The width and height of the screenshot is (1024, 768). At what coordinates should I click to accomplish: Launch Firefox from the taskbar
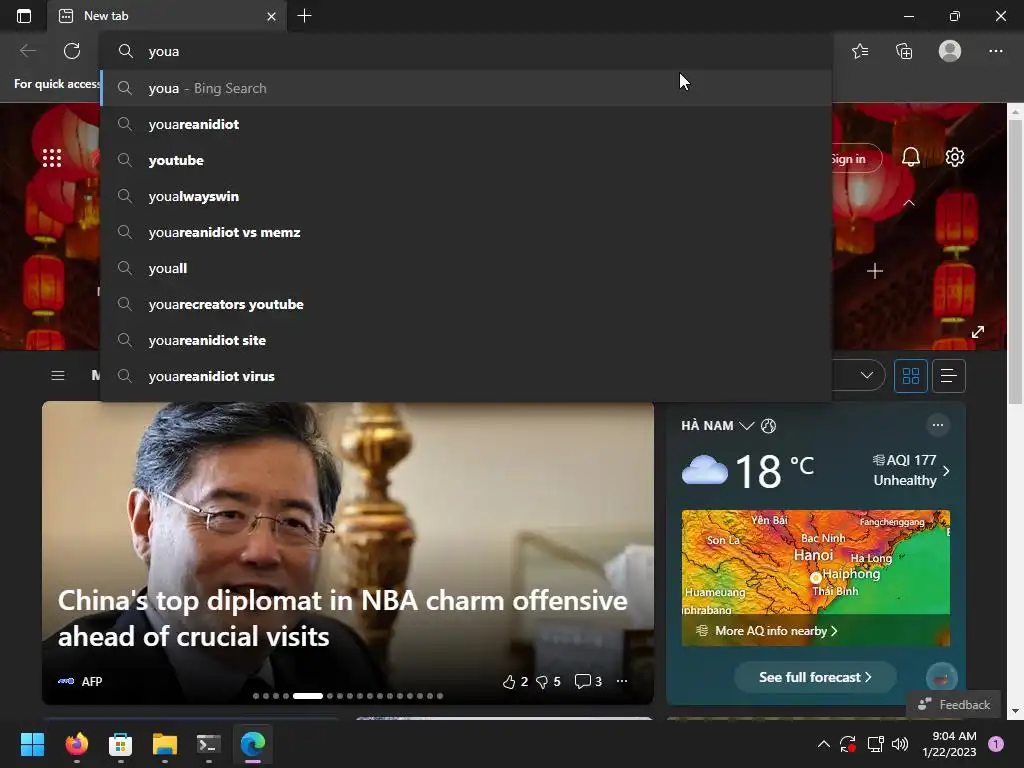[76, 744]
